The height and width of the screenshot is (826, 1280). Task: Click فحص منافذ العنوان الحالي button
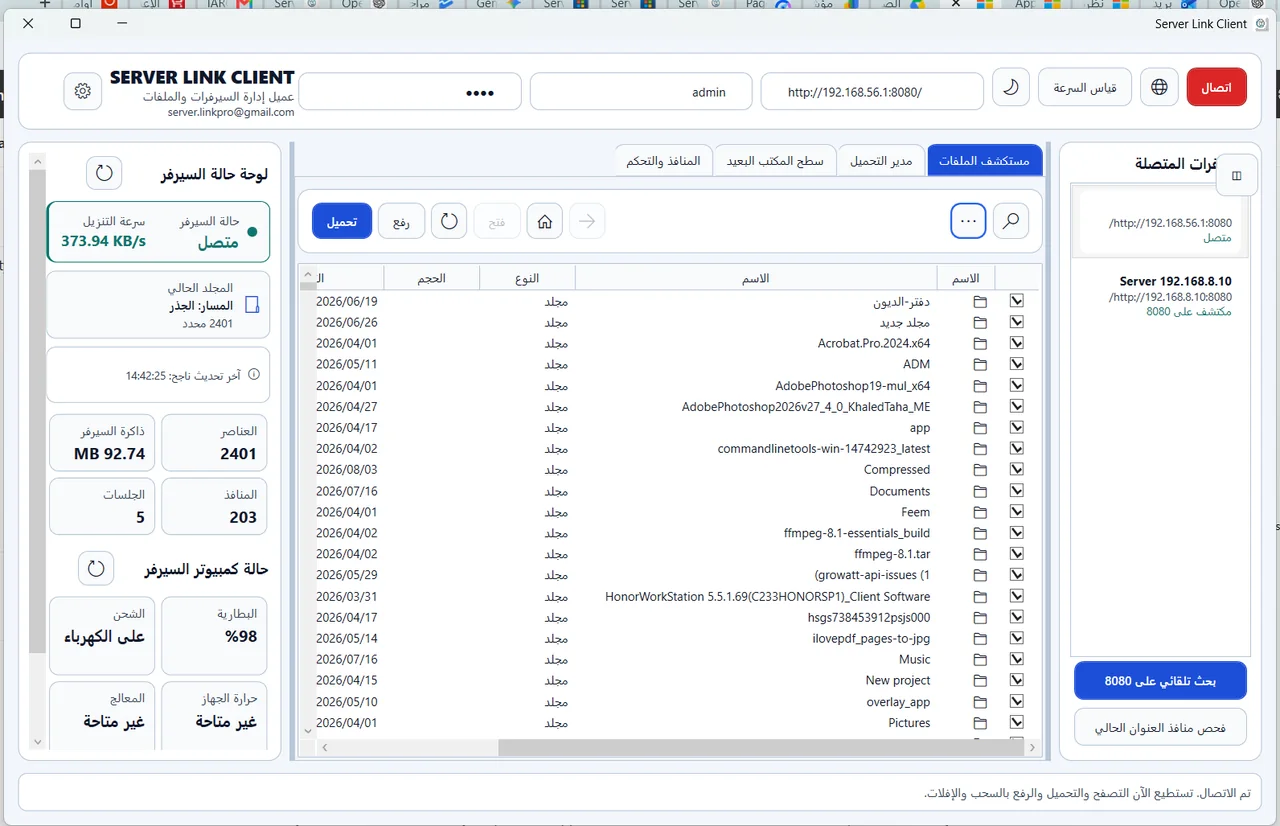[x=1160, y=727]
